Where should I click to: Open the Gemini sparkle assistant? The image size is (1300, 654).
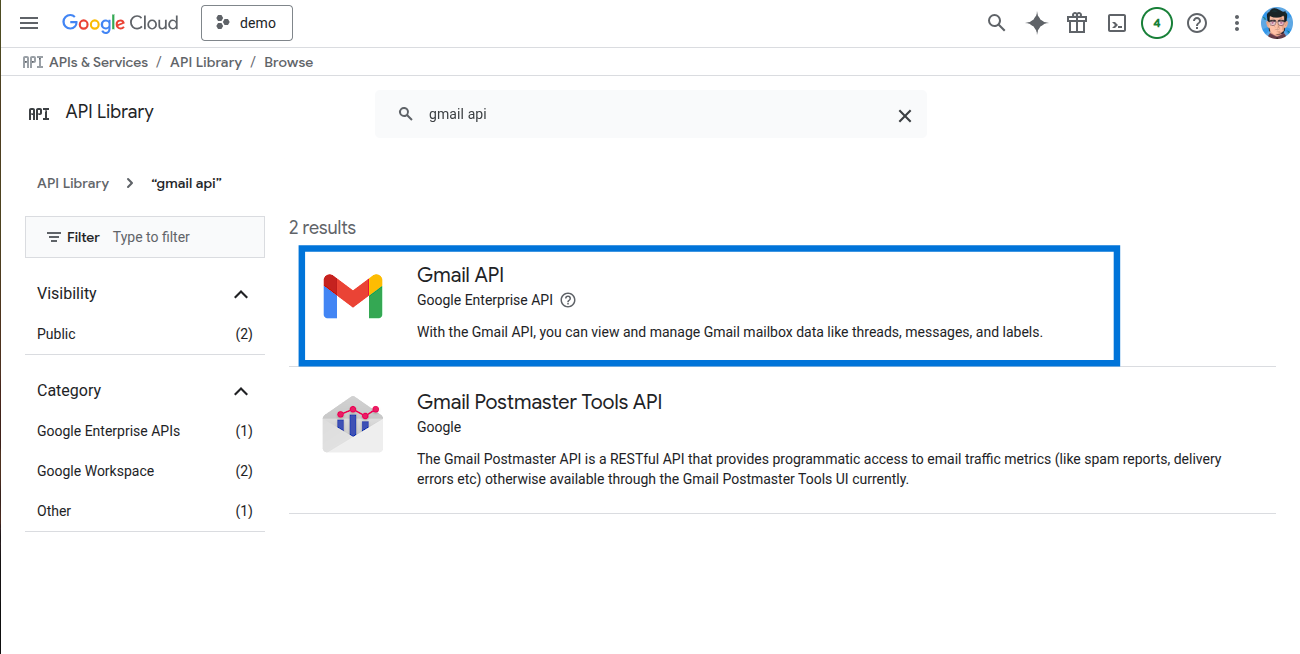tap(1037, 23)
